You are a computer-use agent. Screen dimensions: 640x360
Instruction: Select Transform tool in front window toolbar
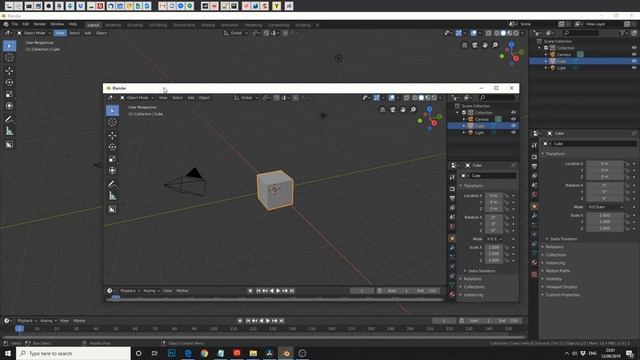pyautogui.click(x=112, y=171)
